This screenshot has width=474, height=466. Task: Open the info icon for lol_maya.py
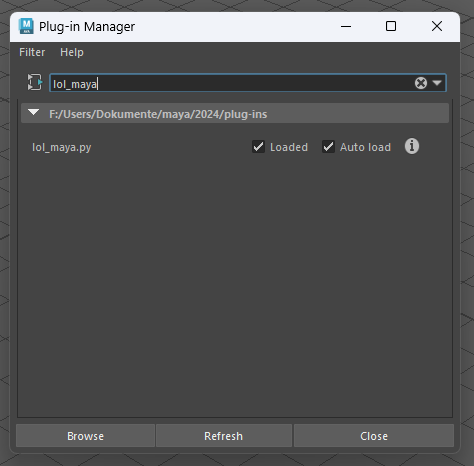click(x=412, y=146)
